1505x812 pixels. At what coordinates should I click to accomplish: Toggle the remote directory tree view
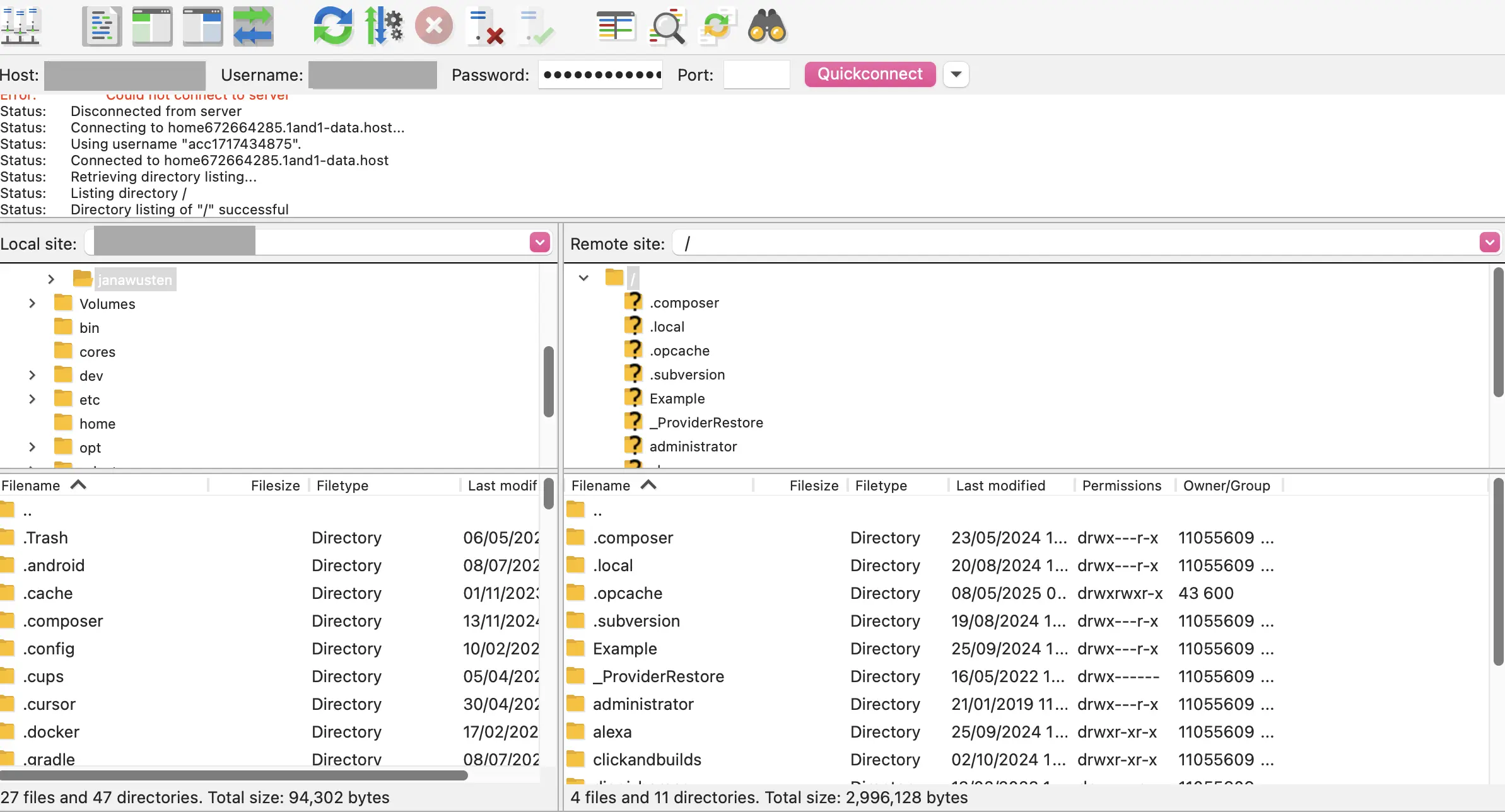coord(202,26)
